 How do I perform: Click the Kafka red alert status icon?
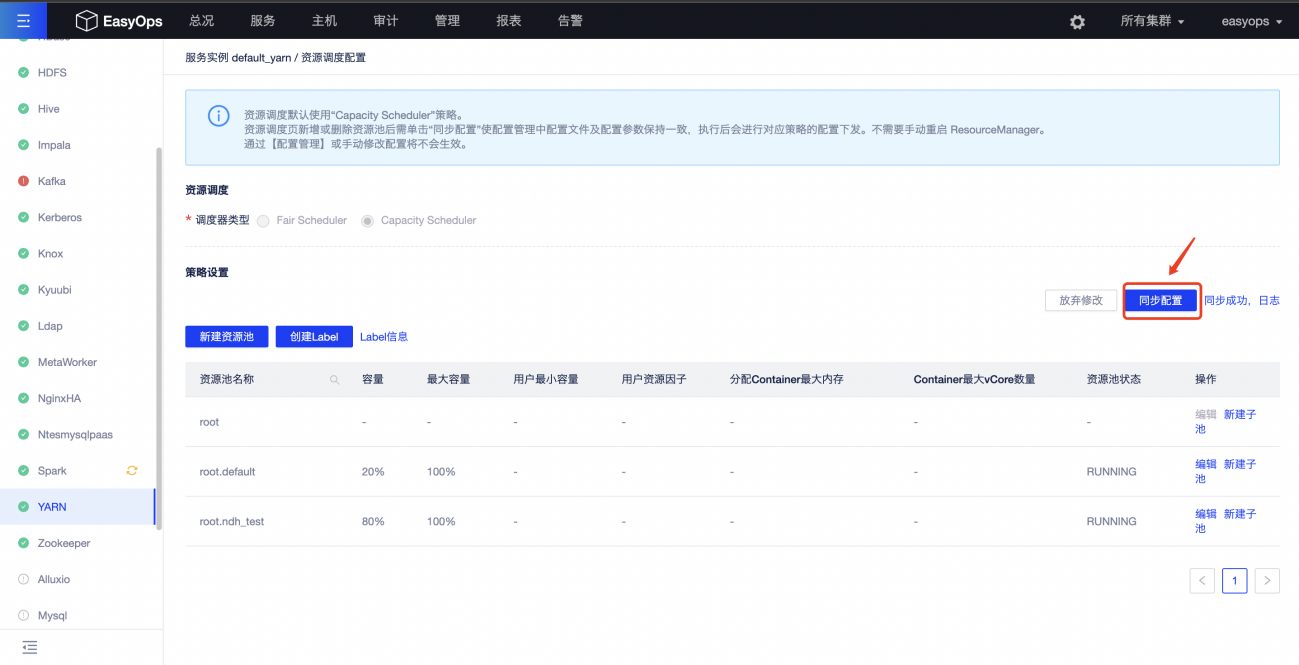(x=23, y=182)
